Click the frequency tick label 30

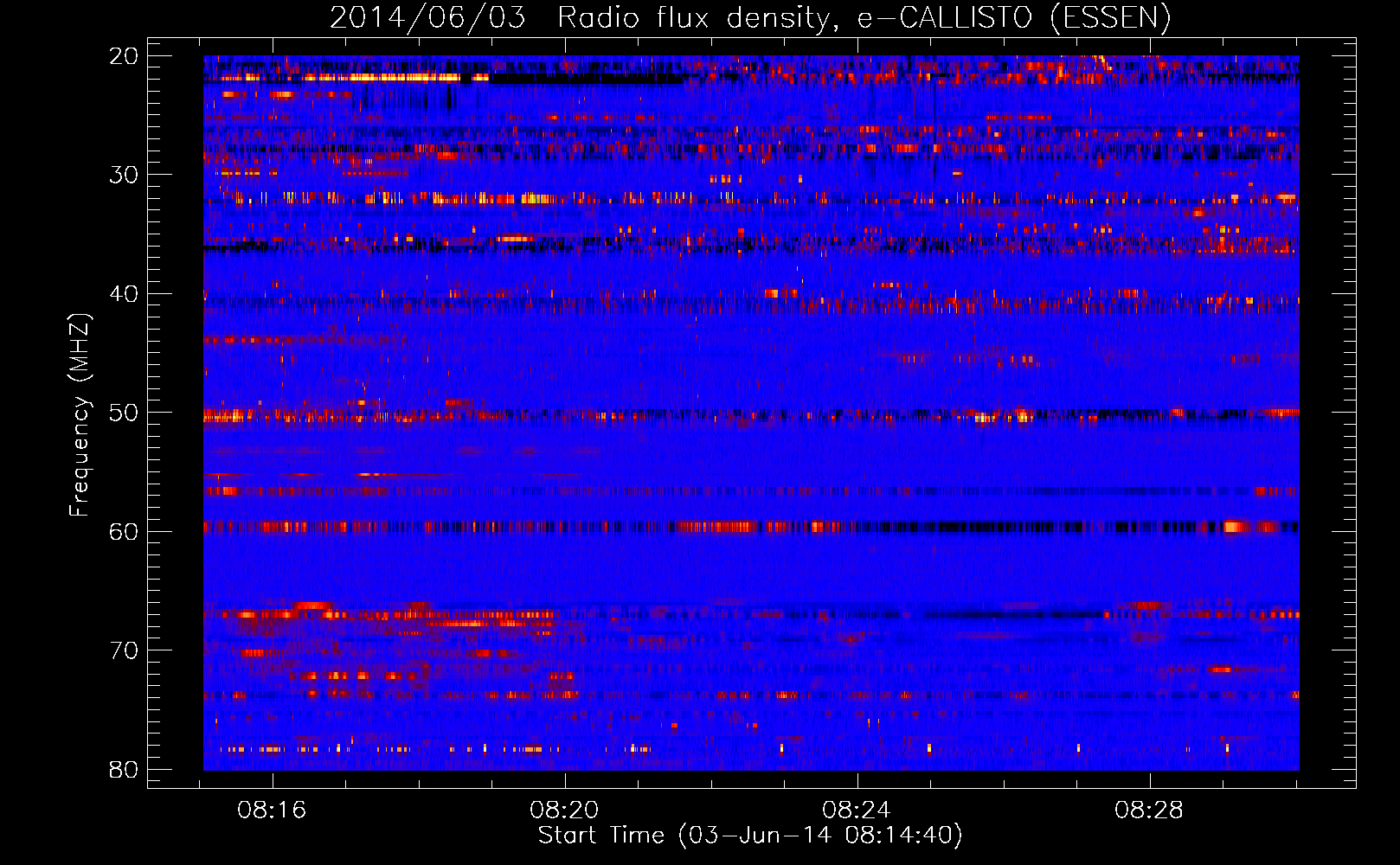[x=124, y=175]
